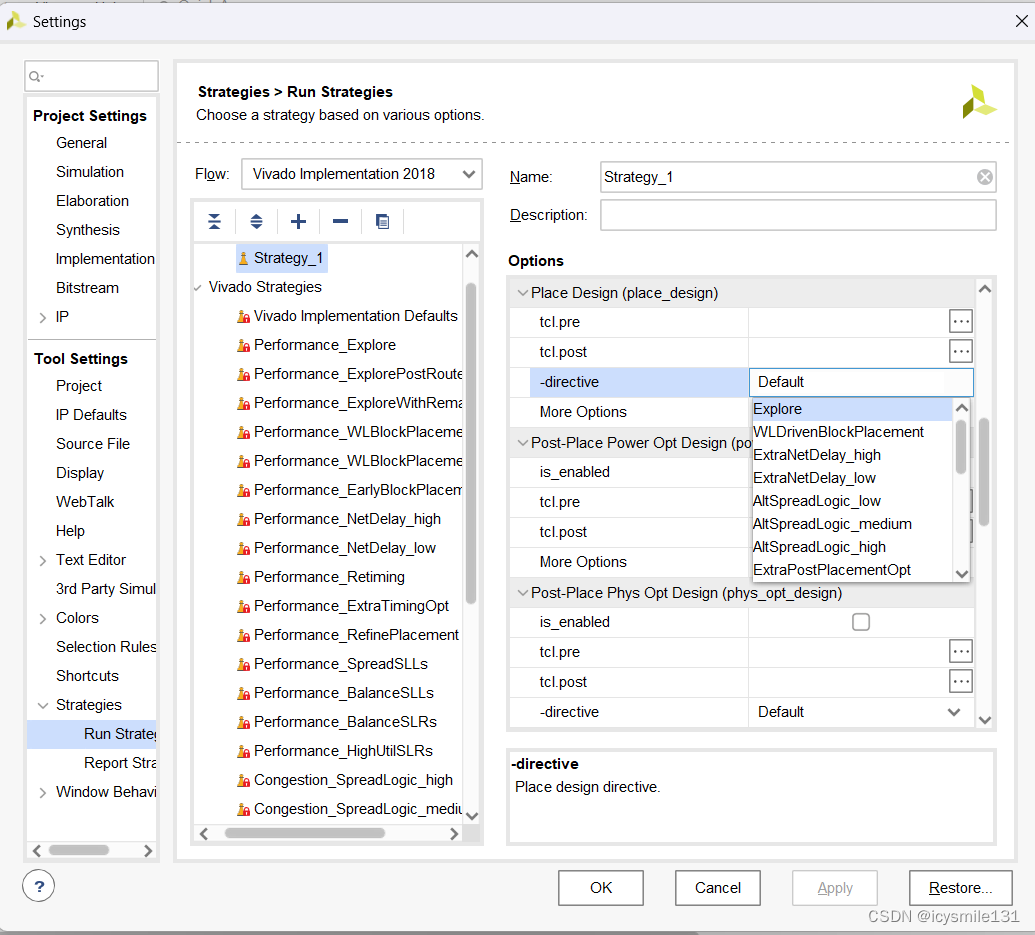Select ExtraPostPlacementOpt directive option
1035x935 pixels.
(851, 570)
